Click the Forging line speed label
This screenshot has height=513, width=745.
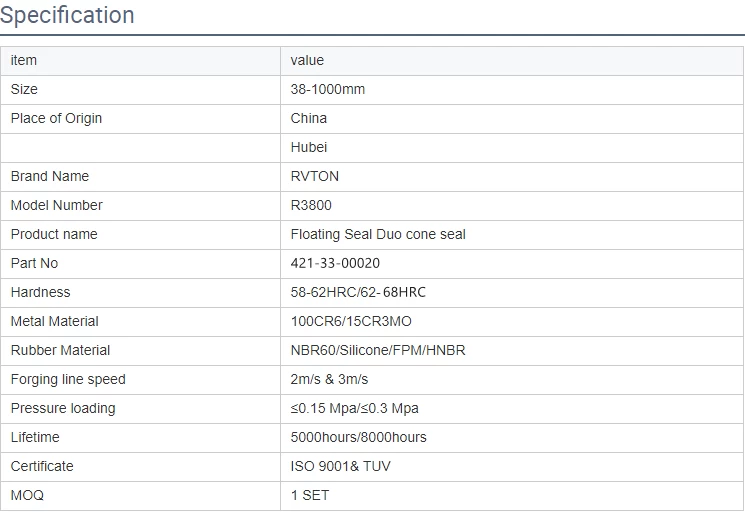(x=68, y=380)
